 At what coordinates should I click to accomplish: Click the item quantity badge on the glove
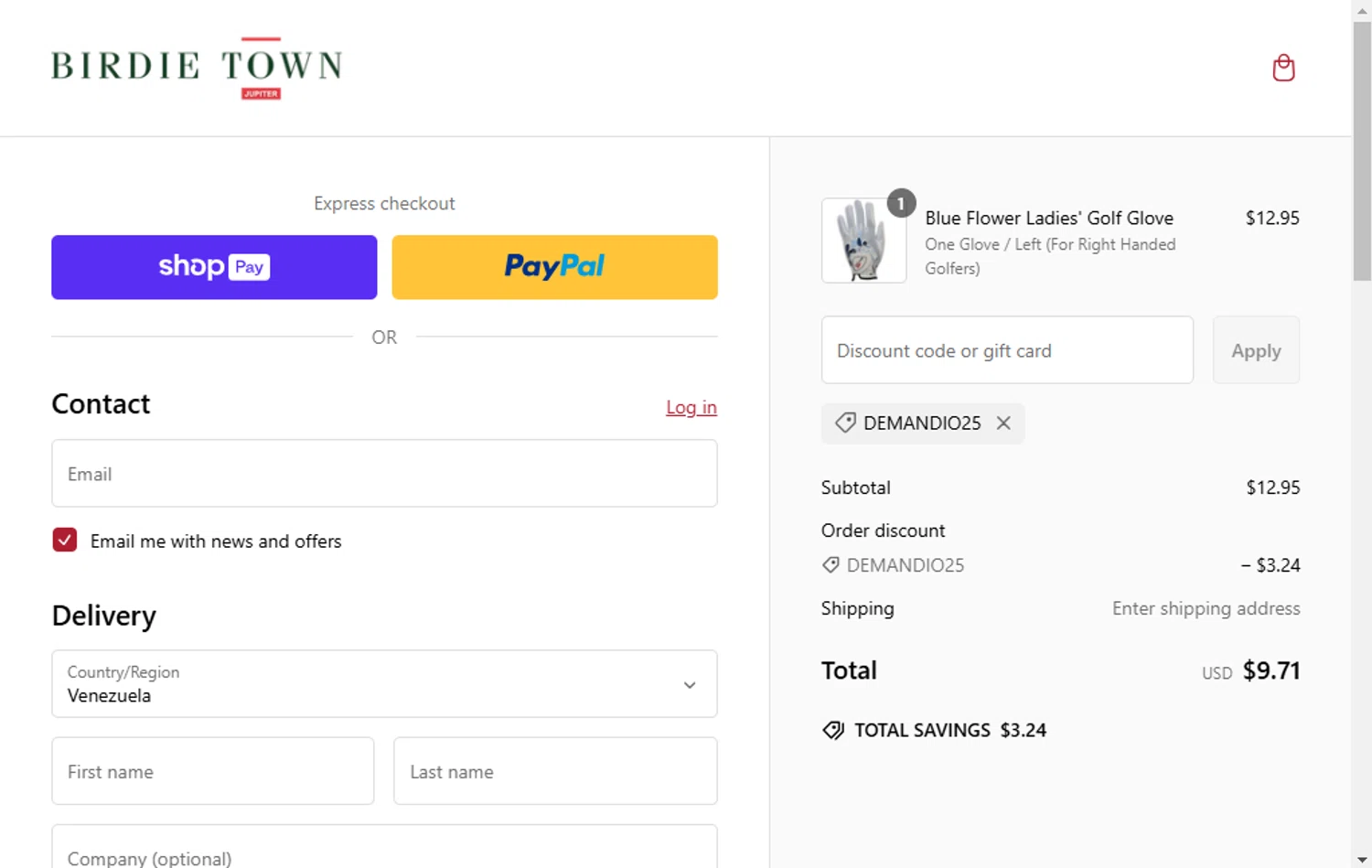(901, 203)
